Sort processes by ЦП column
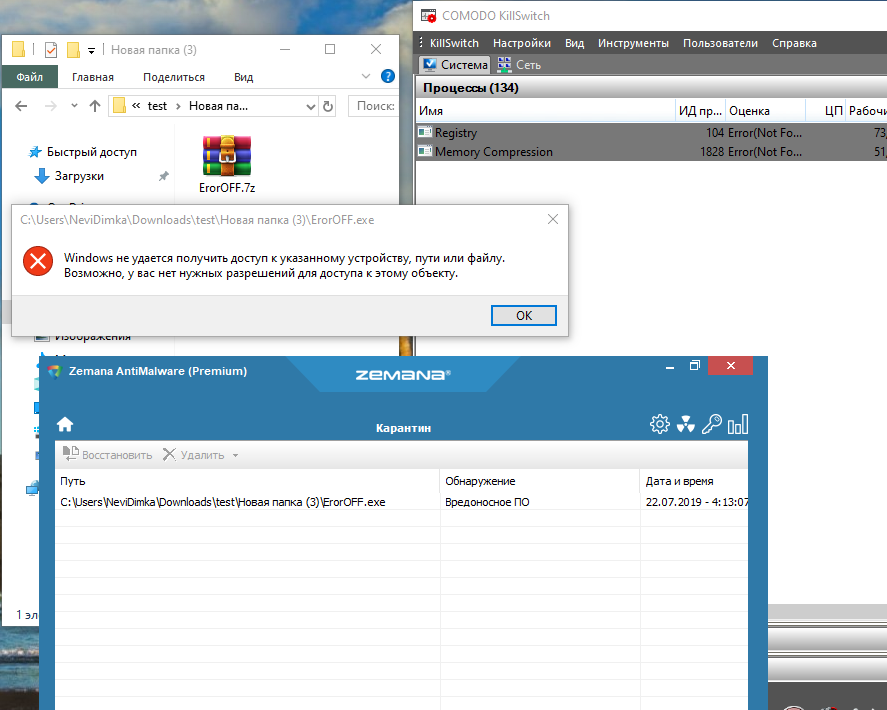This screenshot has height=710, width=887. [x=826, y=111]
